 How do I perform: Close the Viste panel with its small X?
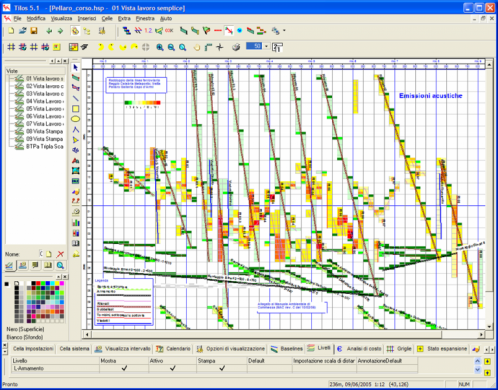pos(65,61)
